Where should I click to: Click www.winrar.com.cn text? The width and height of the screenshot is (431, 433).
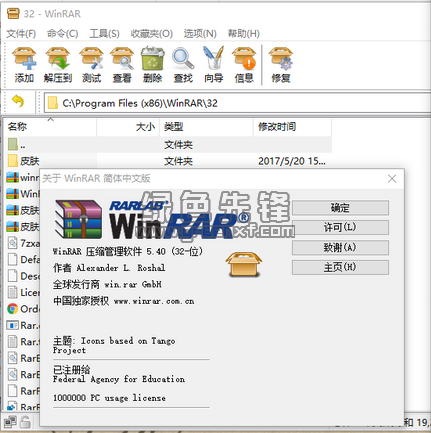154,301
